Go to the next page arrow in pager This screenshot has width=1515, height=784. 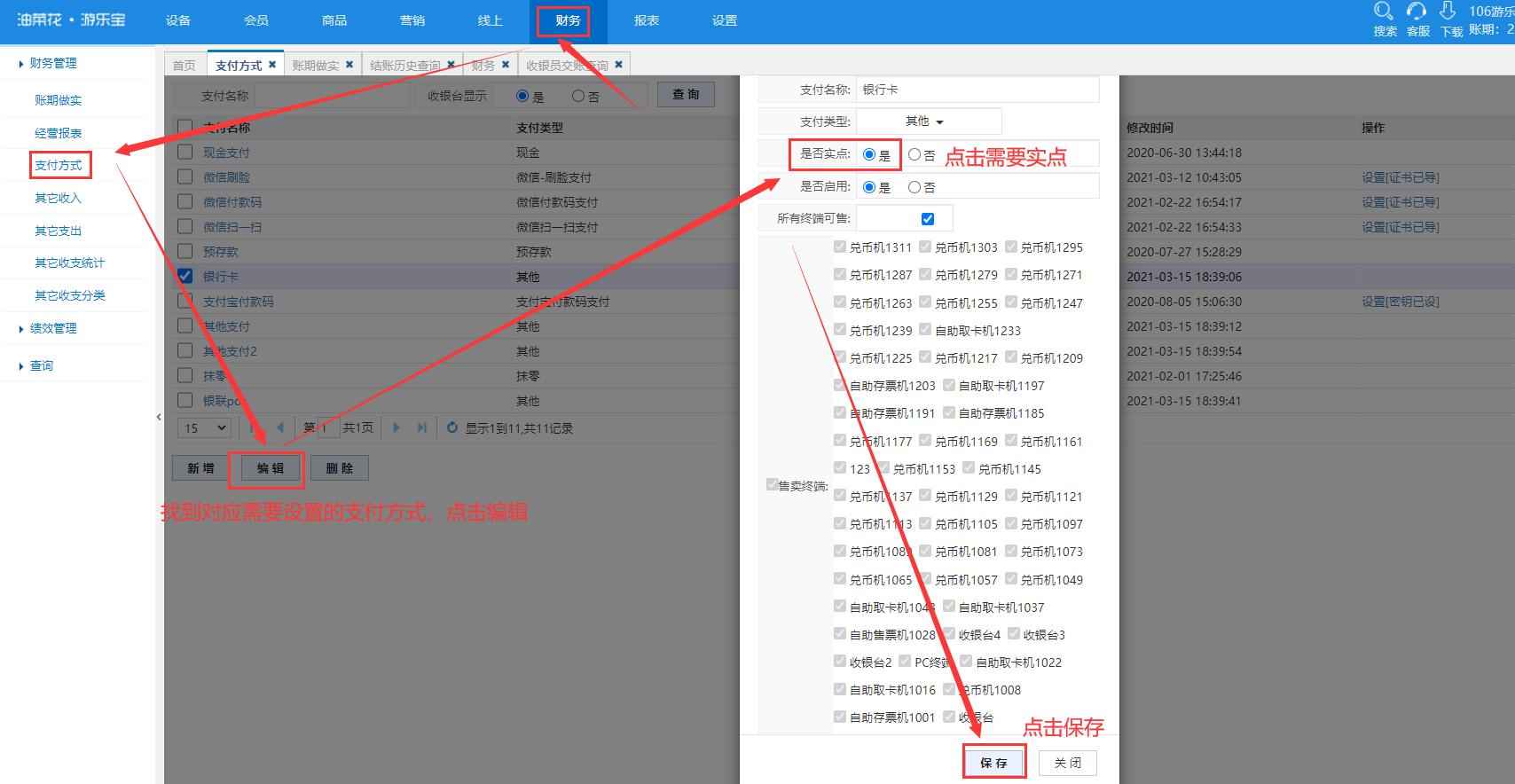[396, 427]
